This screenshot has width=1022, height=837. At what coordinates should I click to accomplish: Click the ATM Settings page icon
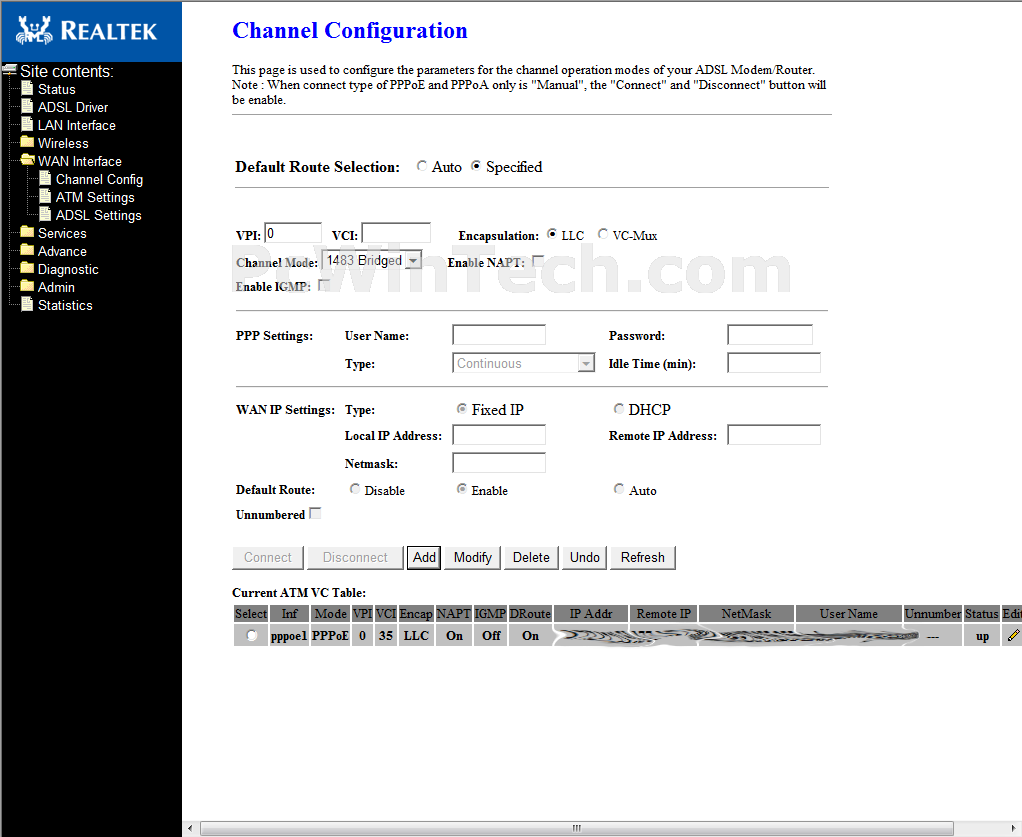pos(45,196)
